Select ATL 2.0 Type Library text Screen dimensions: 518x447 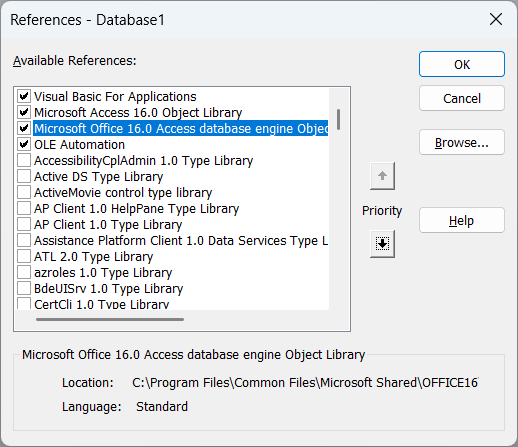pyautogui.click(x=94, y=257)
